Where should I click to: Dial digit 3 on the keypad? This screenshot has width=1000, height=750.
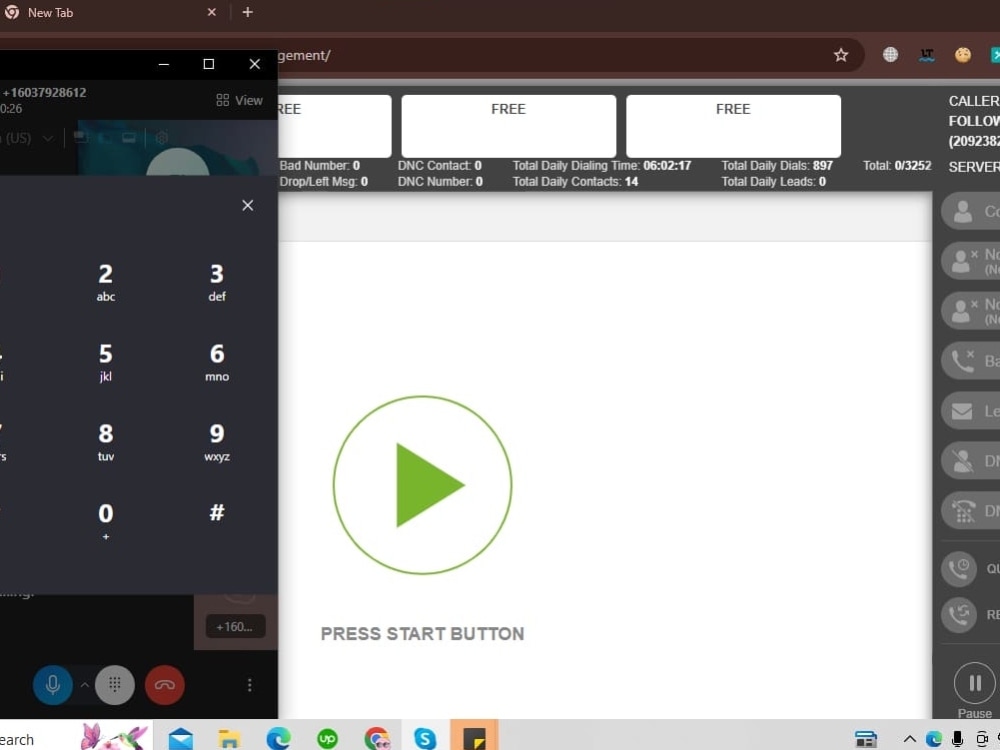coord(217,282)
